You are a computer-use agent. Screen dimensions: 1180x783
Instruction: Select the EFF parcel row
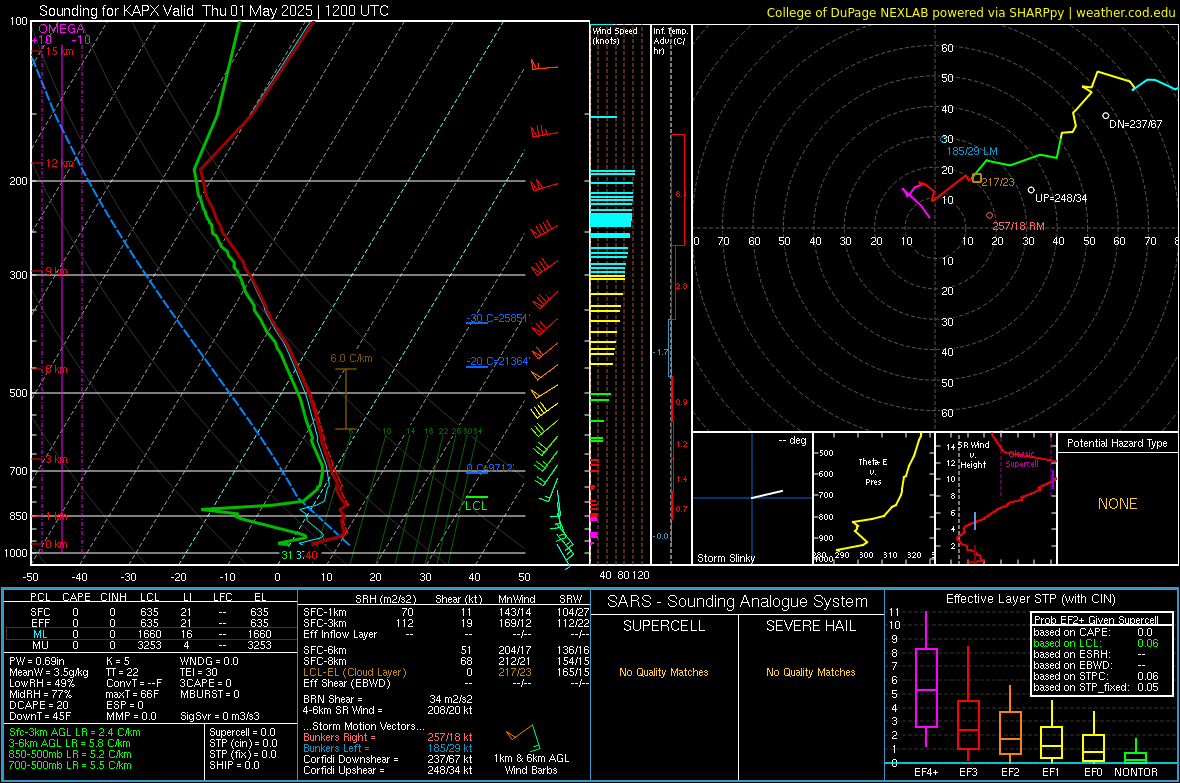(x=149, y=623)
